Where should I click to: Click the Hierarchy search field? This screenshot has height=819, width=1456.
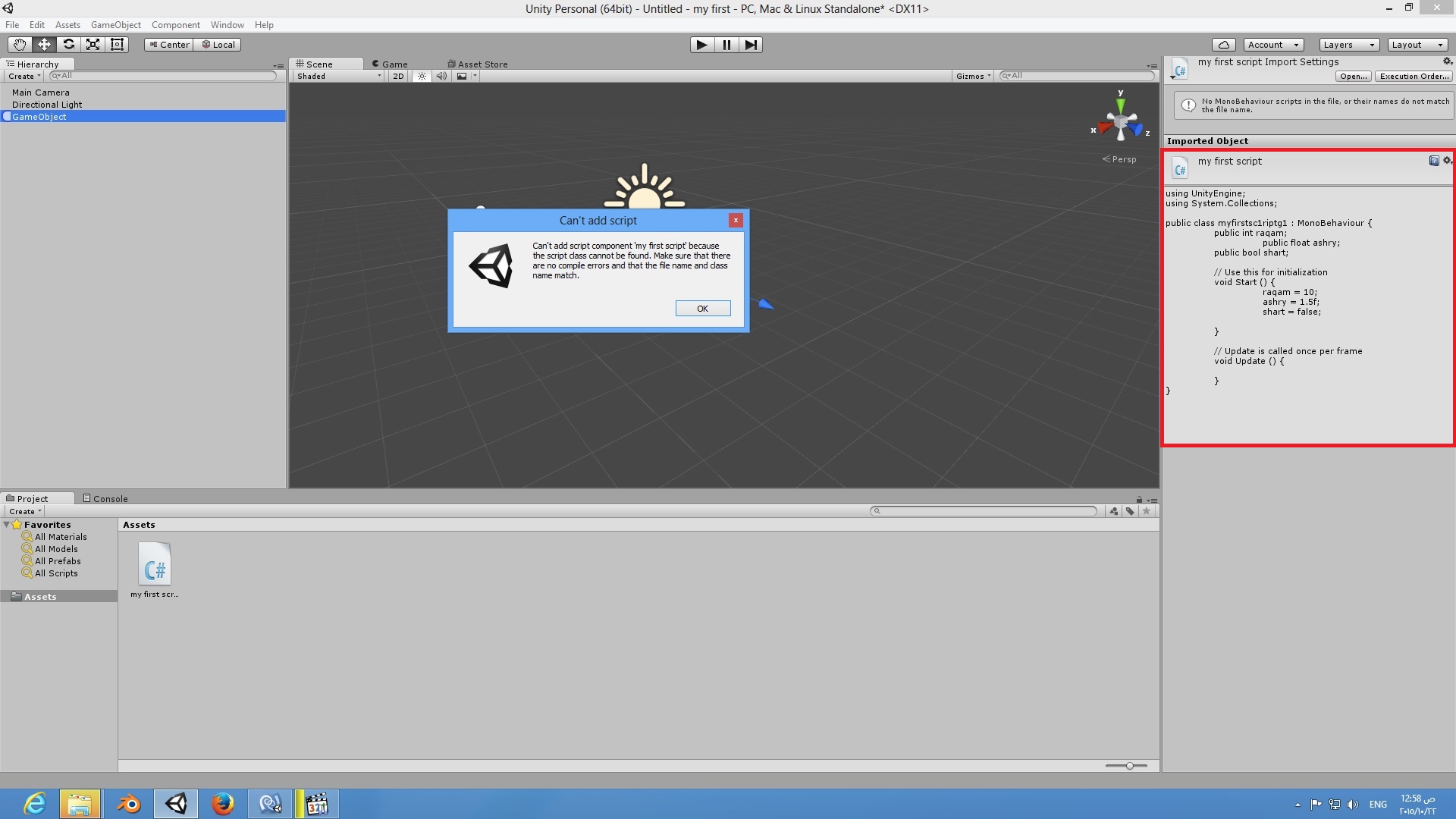(x=162, y=76)
